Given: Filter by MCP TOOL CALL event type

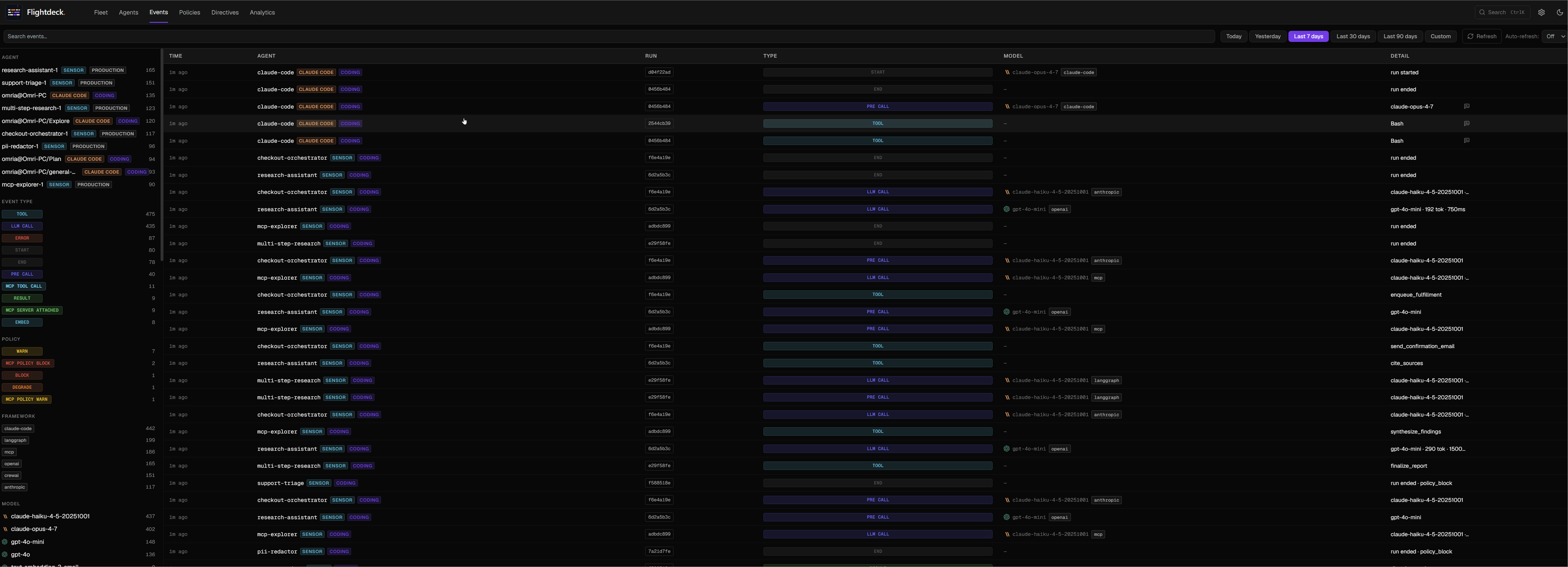Looking at the screenshot, I should tap(24, 286).
